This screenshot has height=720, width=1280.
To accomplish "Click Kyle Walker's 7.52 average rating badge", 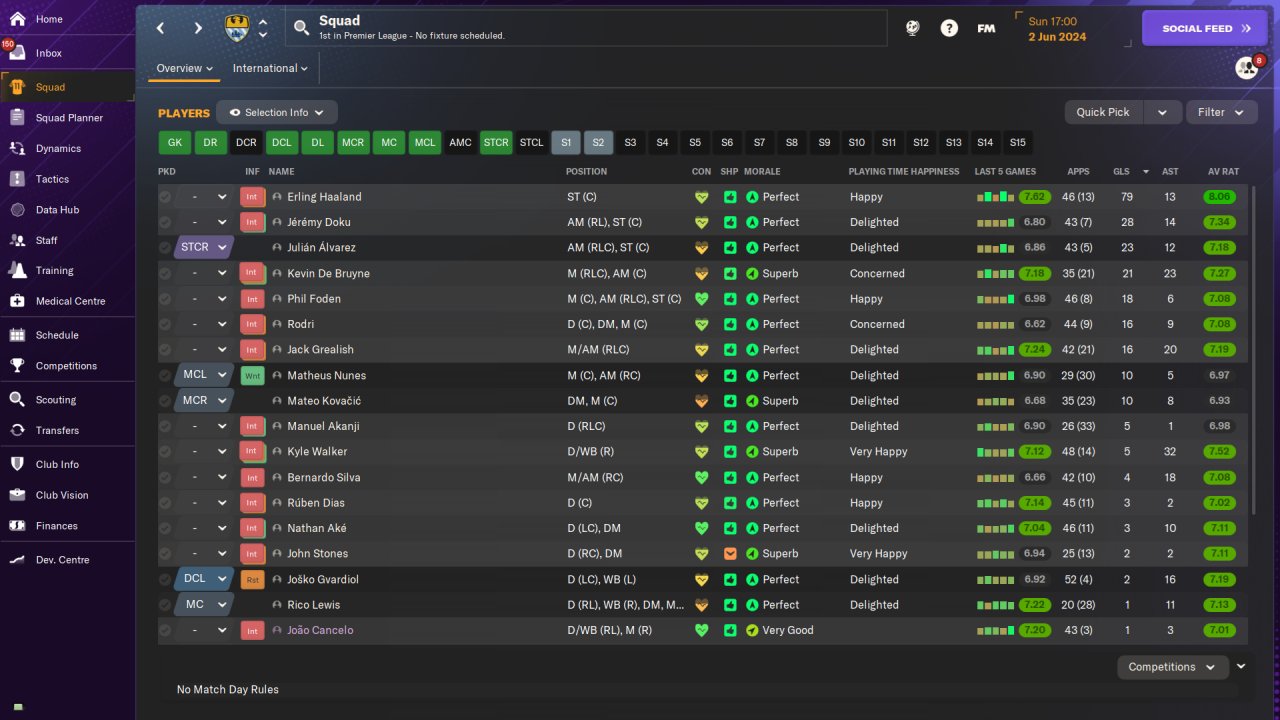I will [1220, 452].
